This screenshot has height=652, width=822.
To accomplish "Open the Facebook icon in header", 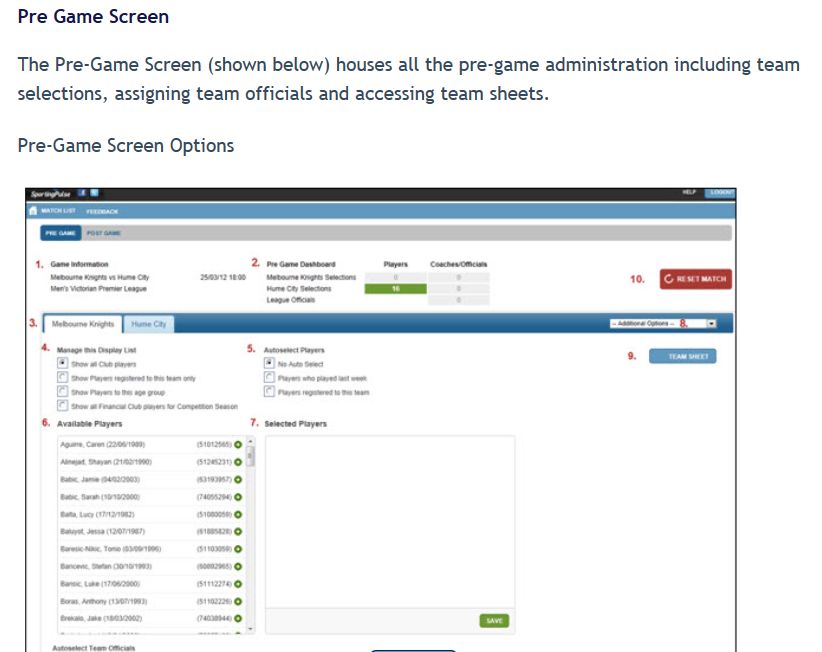I will 81,192.
